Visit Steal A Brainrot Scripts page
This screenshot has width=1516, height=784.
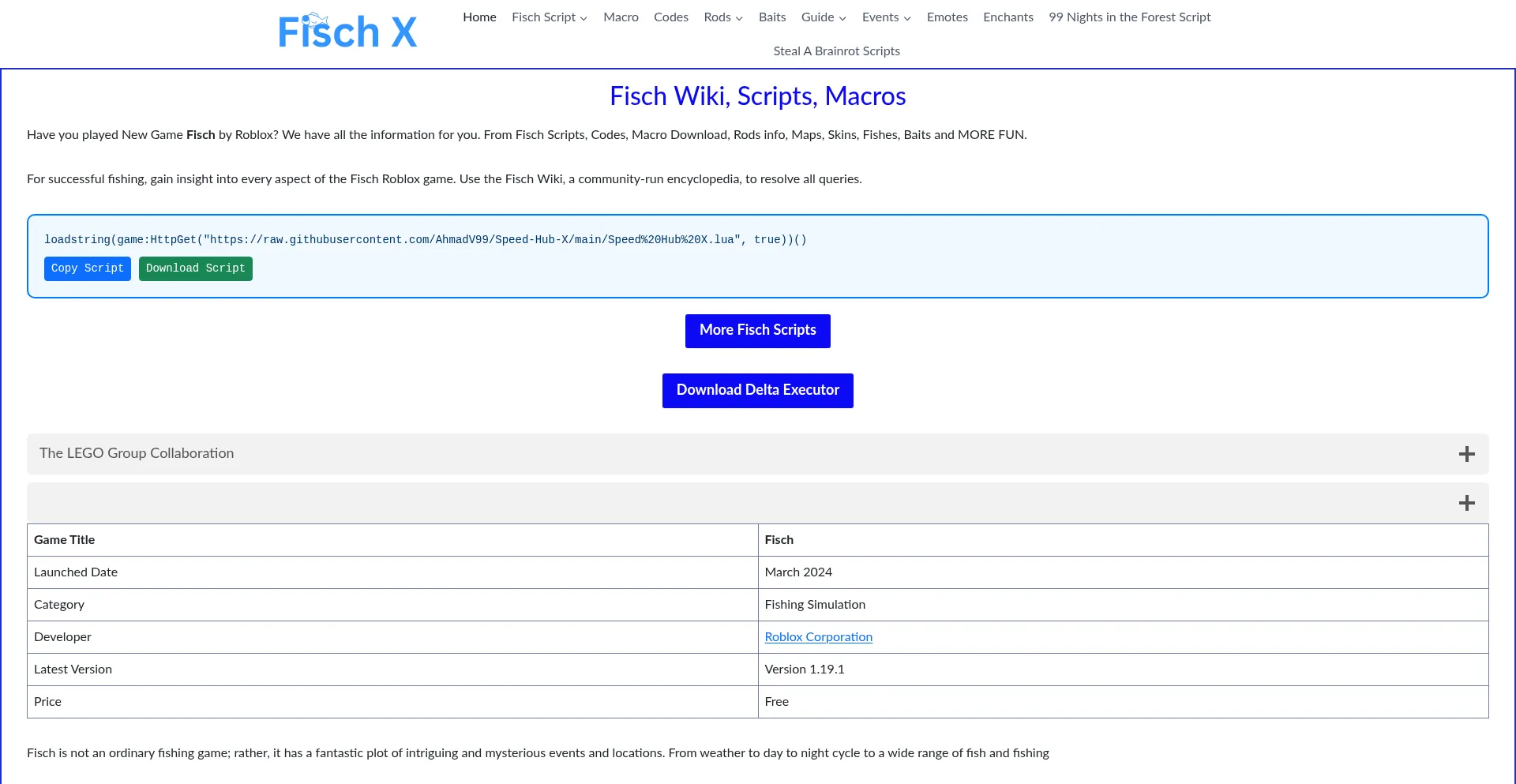point(836,51)
